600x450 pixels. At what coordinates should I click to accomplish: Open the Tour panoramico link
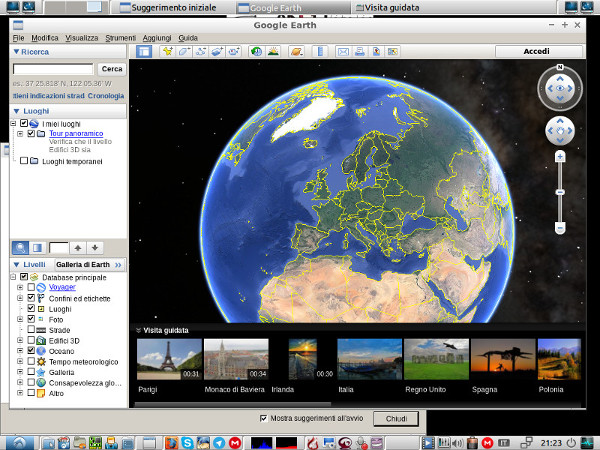(x=76, y=133)
